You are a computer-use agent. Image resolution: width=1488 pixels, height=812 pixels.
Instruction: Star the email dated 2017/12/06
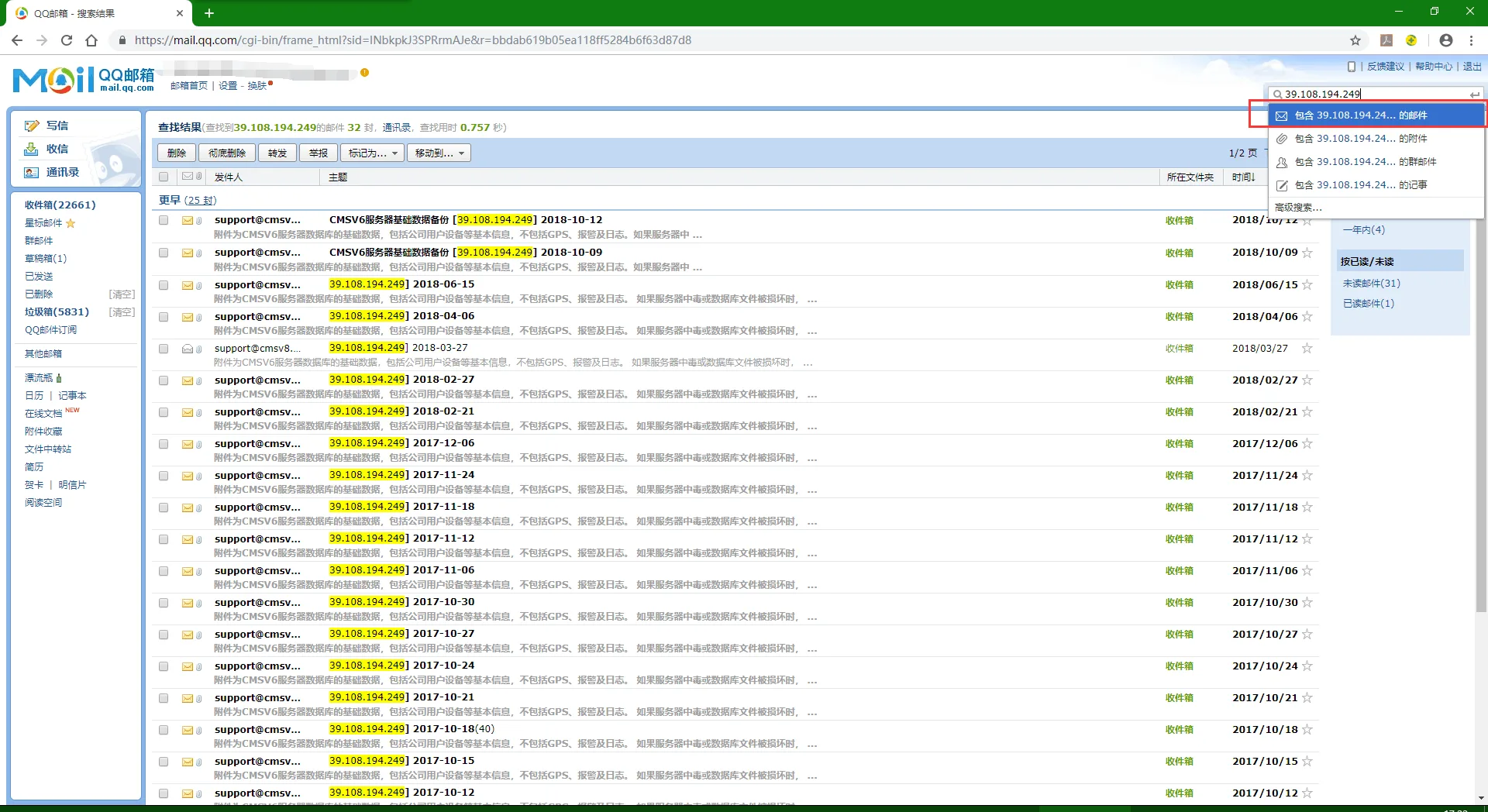point(1307,444)
